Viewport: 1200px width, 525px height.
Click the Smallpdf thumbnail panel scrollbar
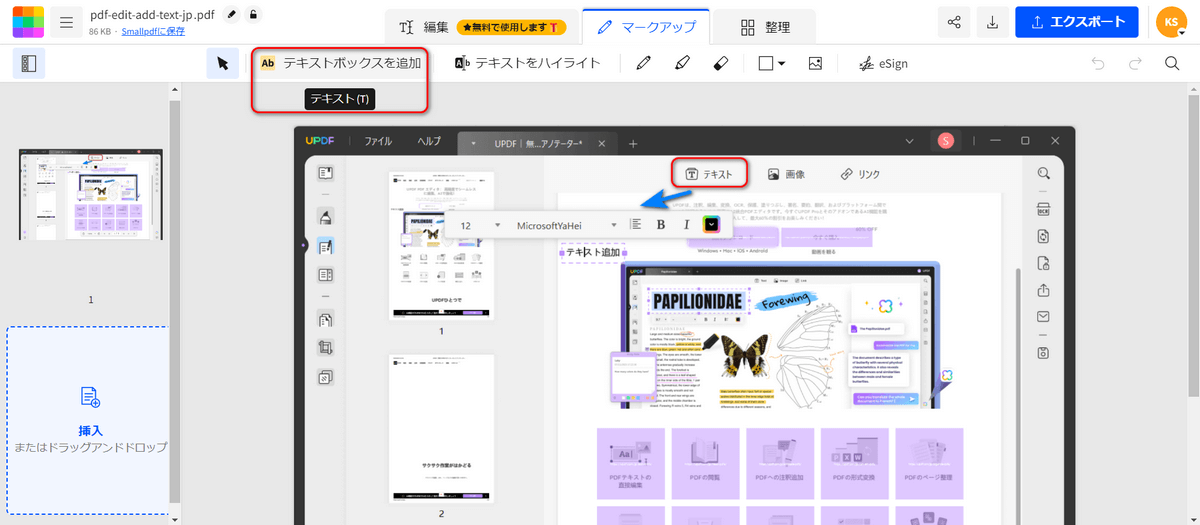pos(175,300)
